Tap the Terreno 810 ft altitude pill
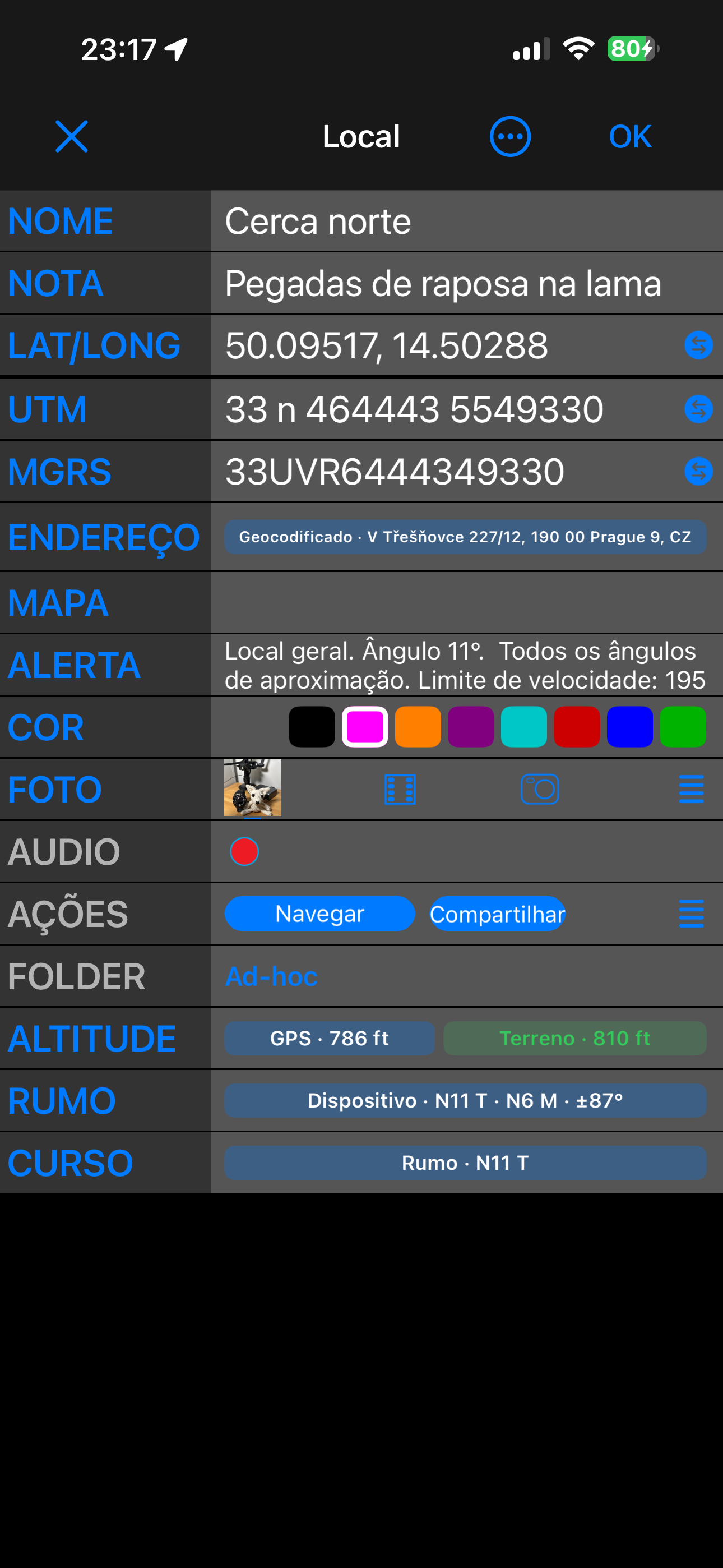The image size is (723, 1568). [x=574, y=1039]
